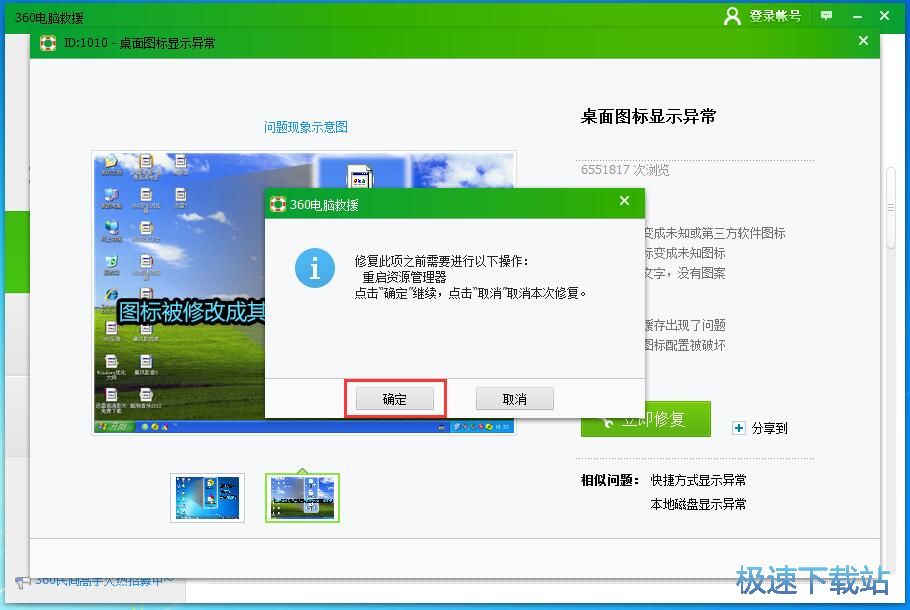Close the ID:1010 桌面图标显示异常 window
Viewport: 910px width, 610px height.
coord(864,41)
